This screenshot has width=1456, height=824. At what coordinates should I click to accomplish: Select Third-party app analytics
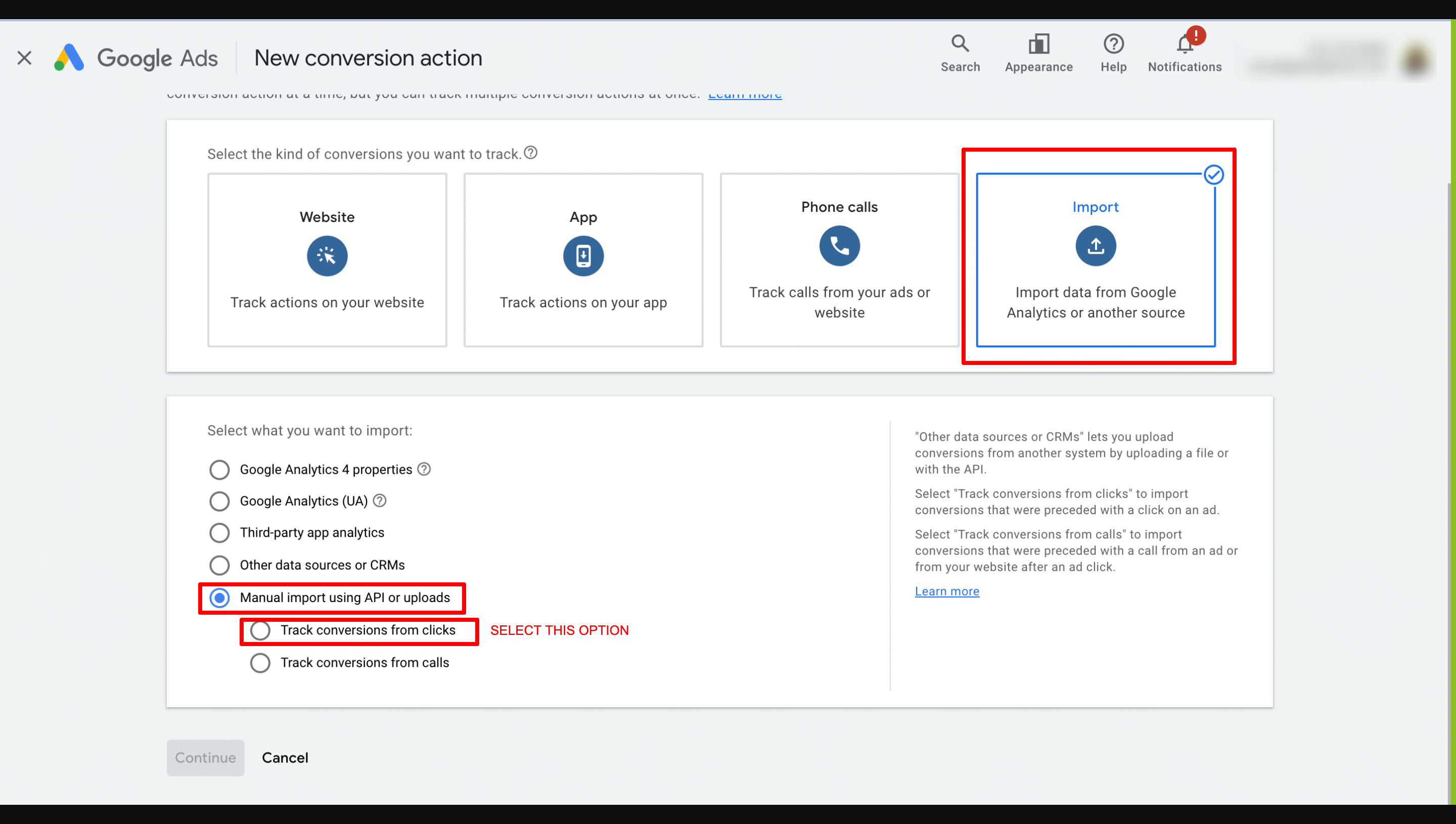tap(219, 532)
